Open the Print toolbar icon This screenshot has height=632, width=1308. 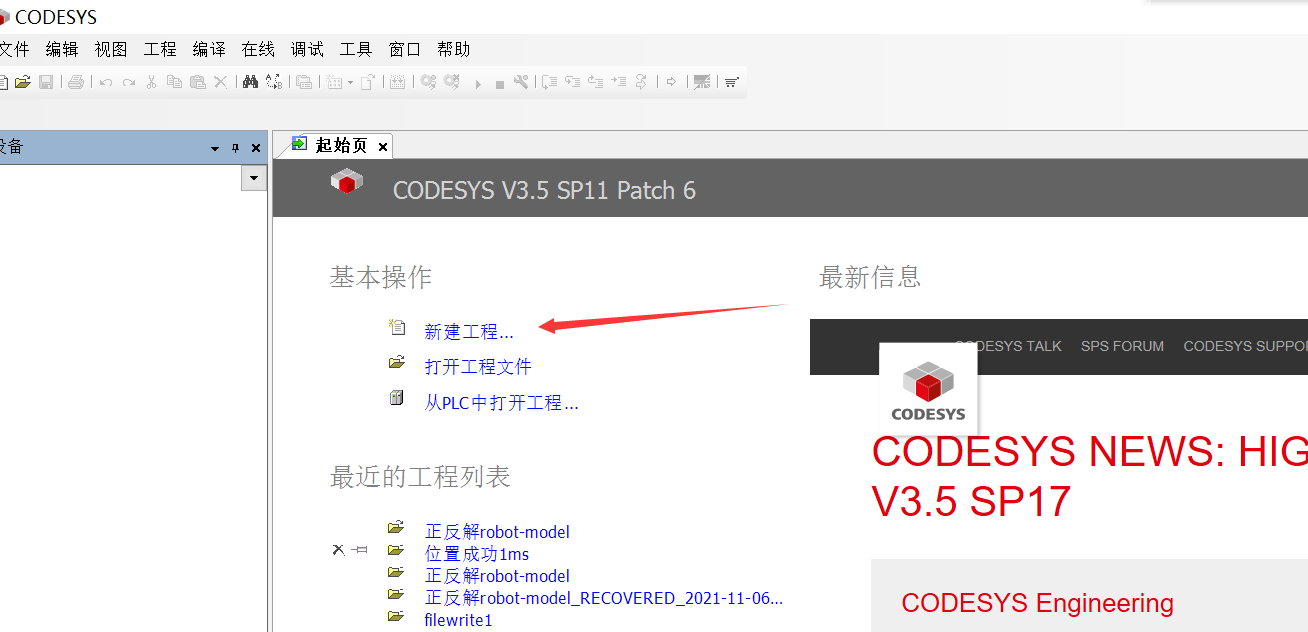(75, 82)
